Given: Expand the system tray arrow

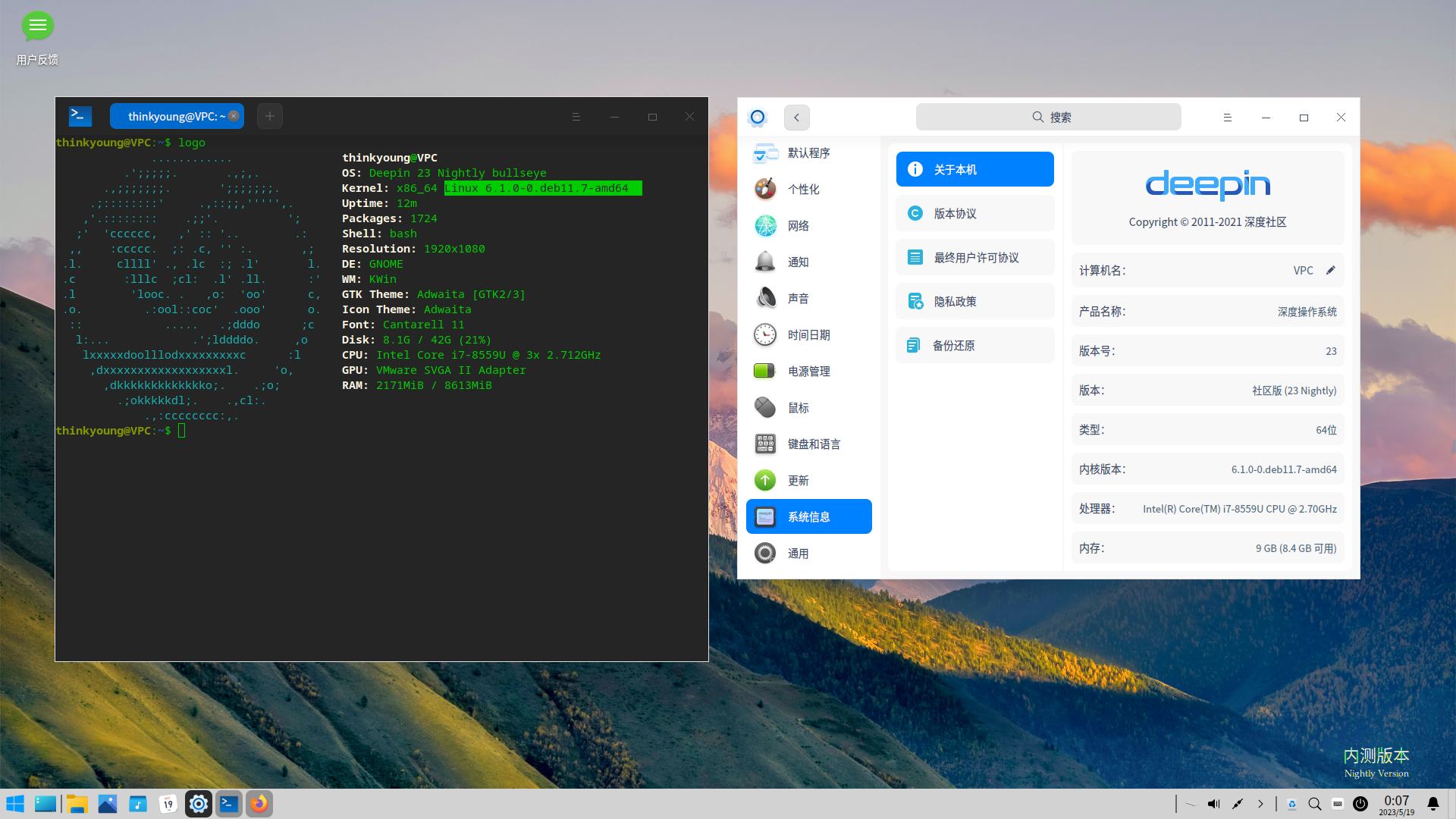Looking at the screenshot, I should click(x=1260, y=804).
